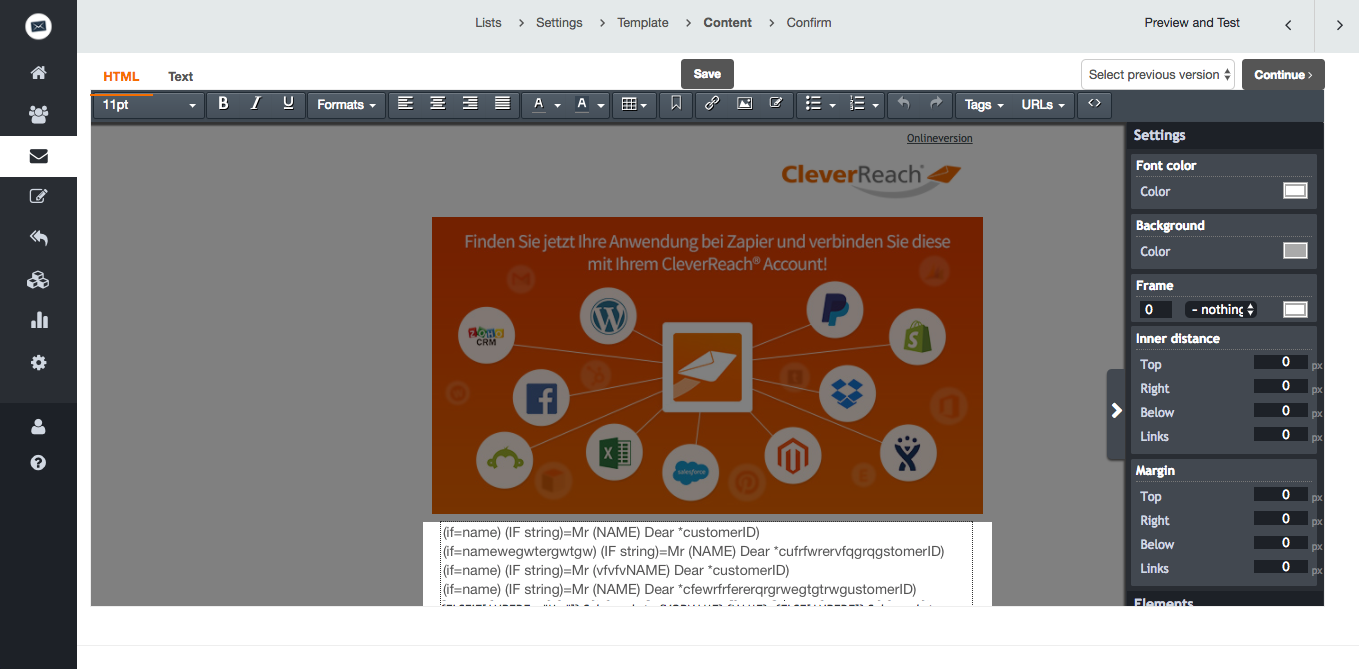Insert a numbered list
1359x669 pixels.
point(856,104)
